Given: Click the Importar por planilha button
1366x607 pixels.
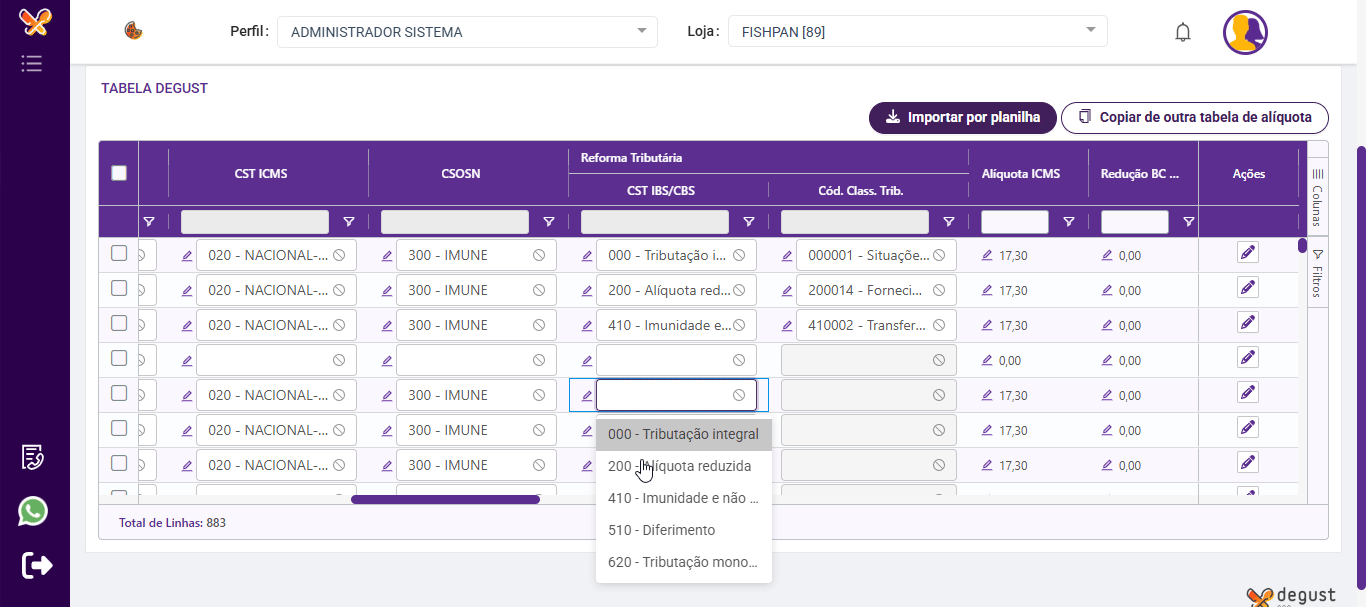Looking at the screenshot, I should pos(962,117).
